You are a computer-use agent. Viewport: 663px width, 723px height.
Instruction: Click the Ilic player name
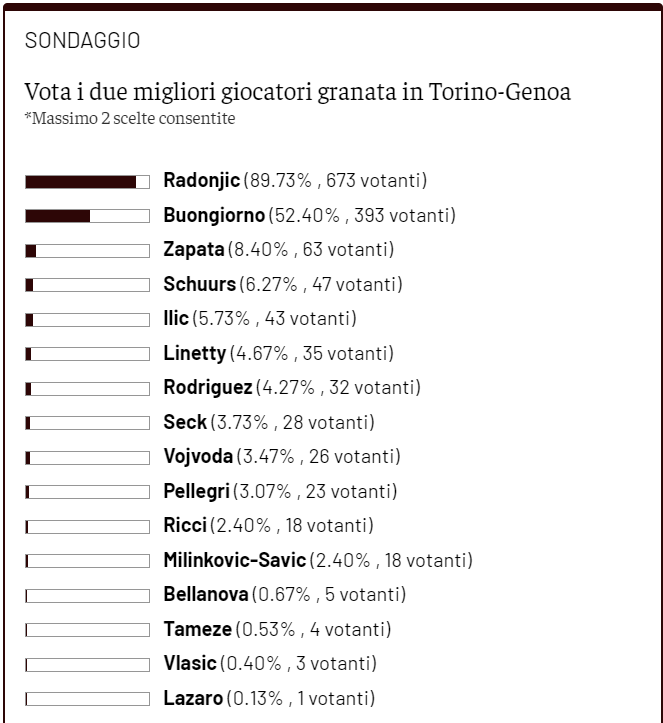[x=176, y=319]
